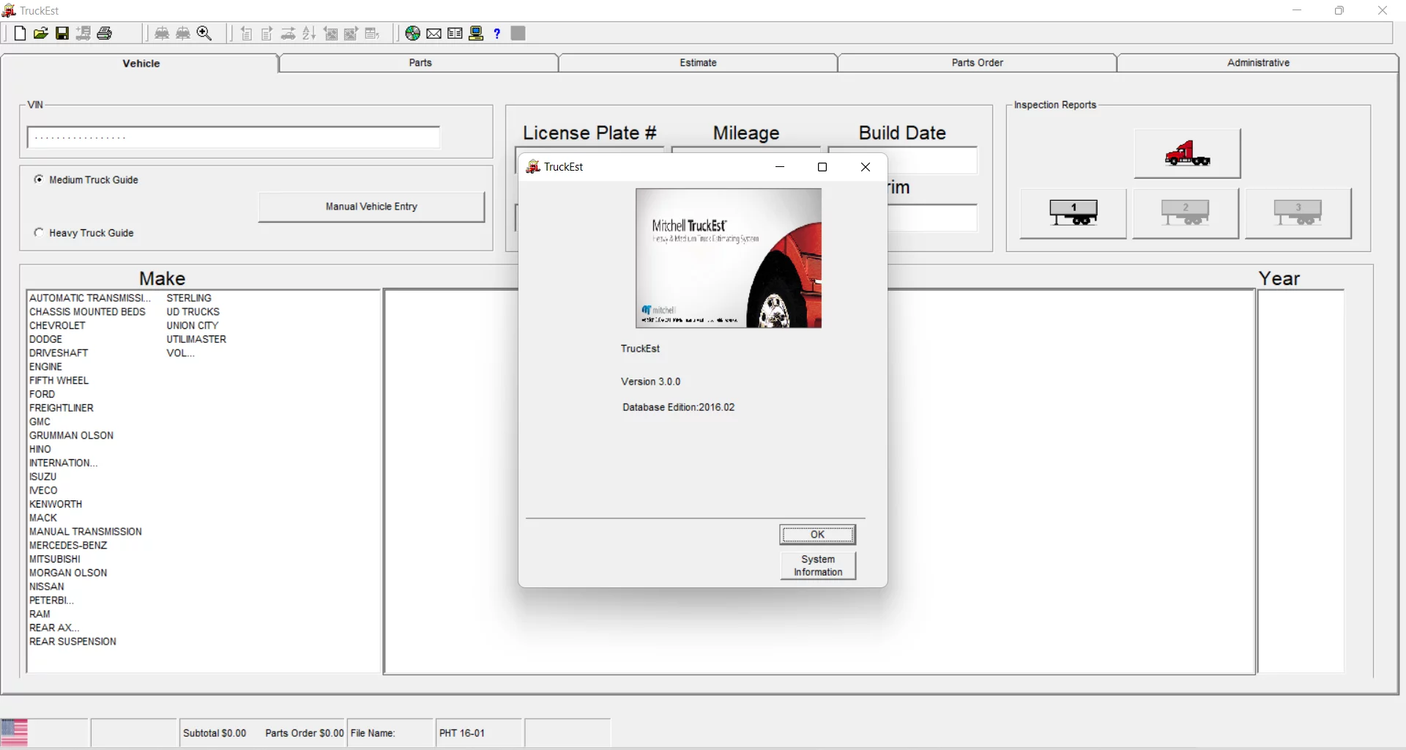Switch to the Administrative tab
1406x750 pixels.
point(1257,62)
